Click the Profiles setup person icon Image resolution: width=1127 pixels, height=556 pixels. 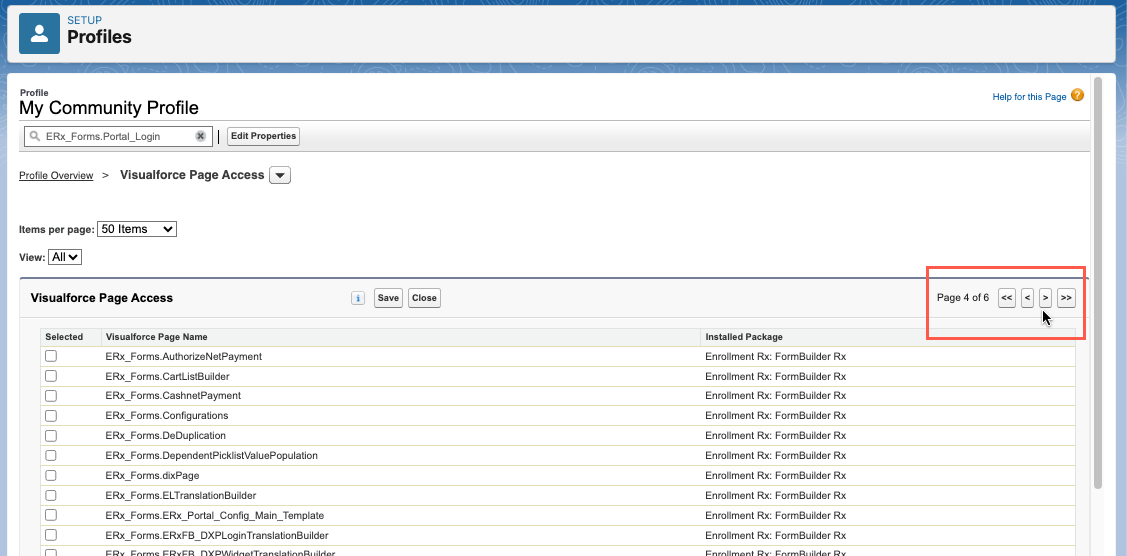[x=40, y=33]
